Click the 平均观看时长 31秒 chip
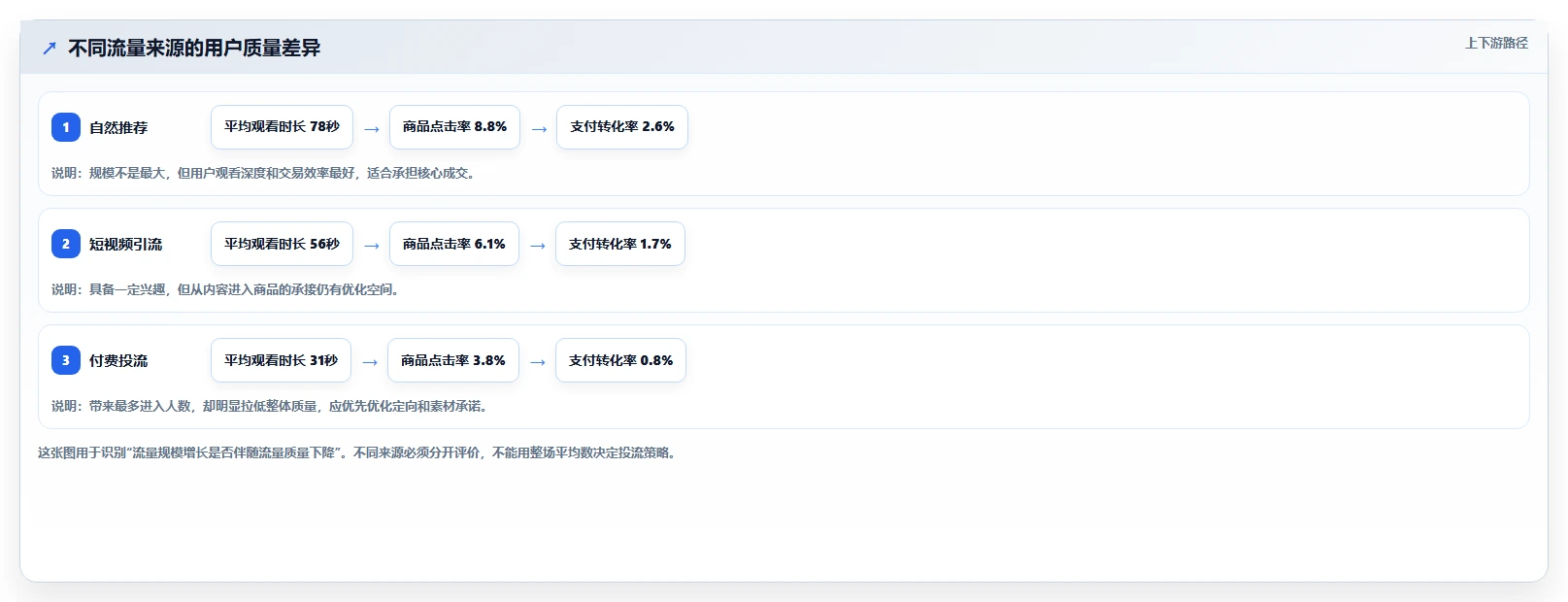The image size is (1568, 602). pyautogui.click(x=281, y=360)
